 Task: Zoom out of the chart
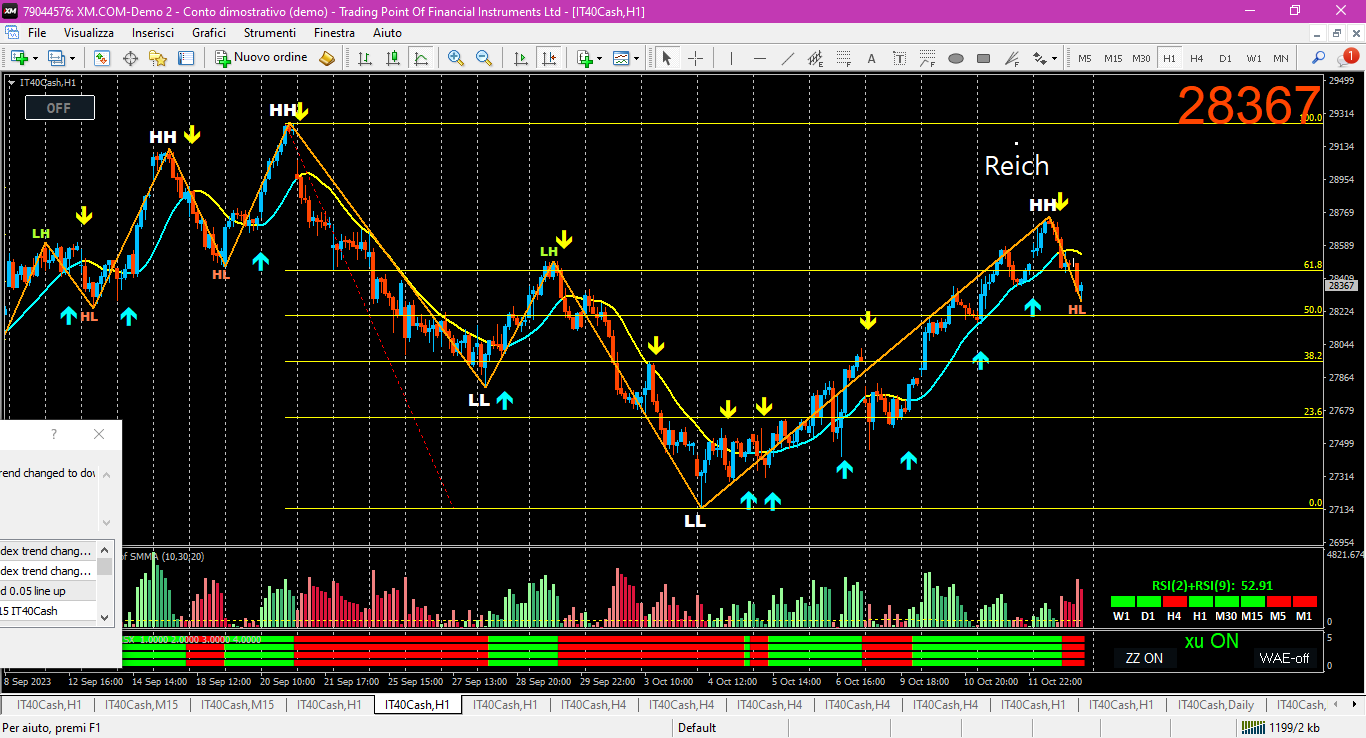[x=484, y=58]
